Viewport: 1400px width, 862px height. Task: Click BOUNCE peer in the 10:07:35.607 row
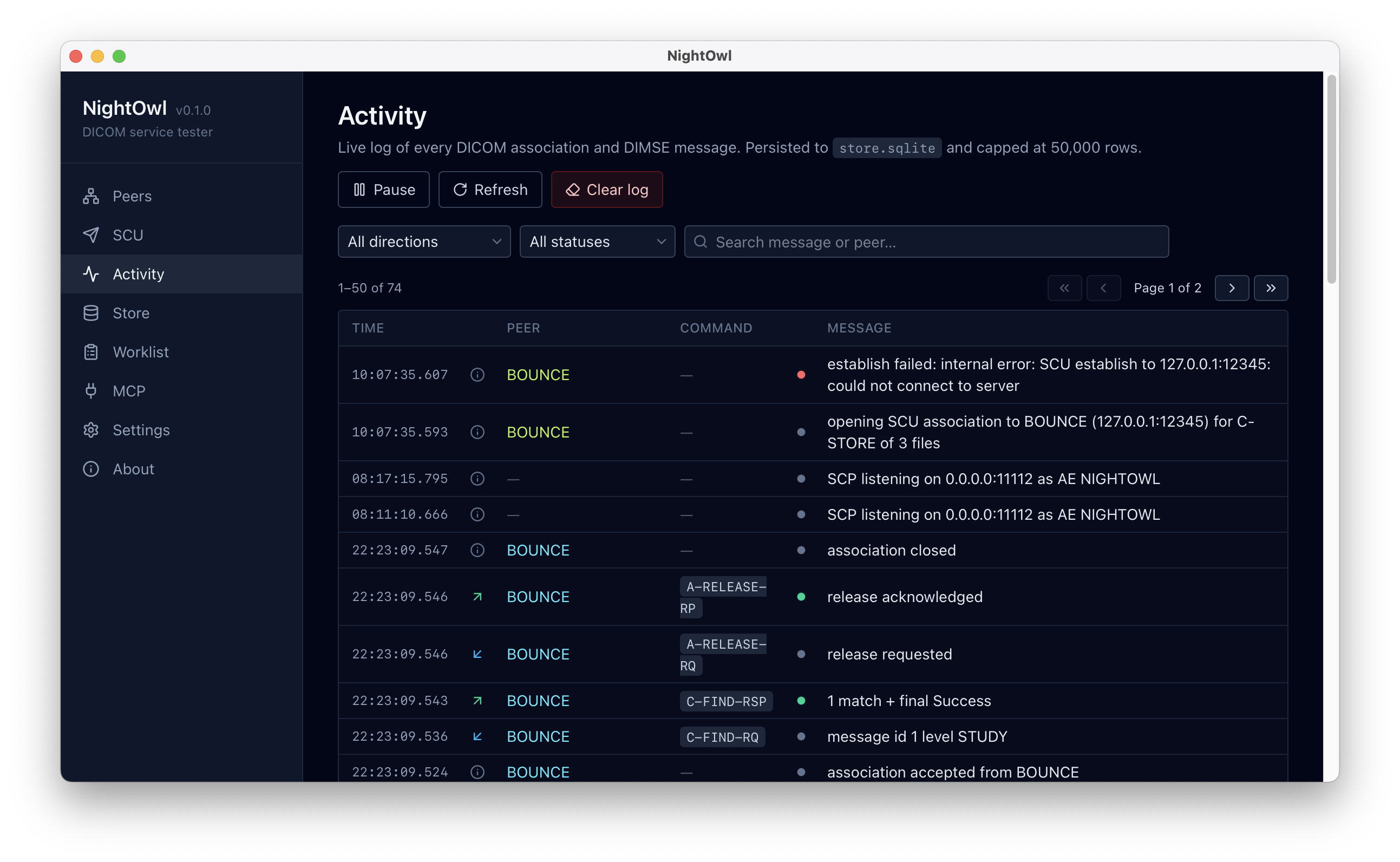(x=538, y=375)
